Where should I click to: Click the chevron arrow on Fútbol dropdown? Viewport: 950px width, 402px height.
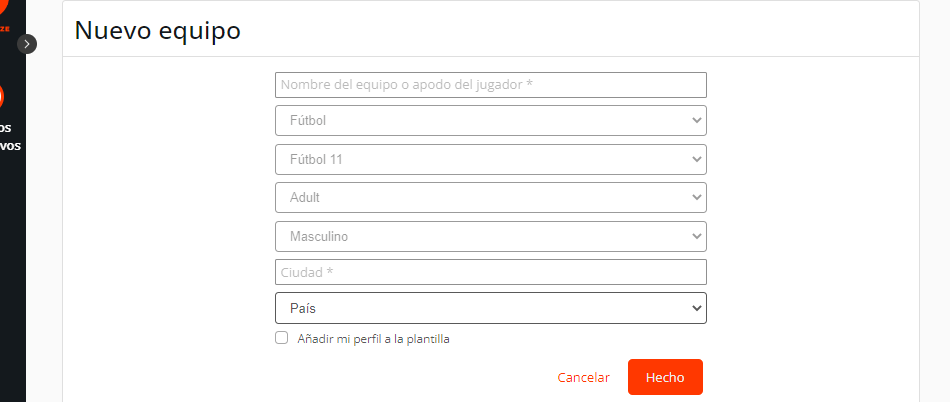tap(697, 121)
